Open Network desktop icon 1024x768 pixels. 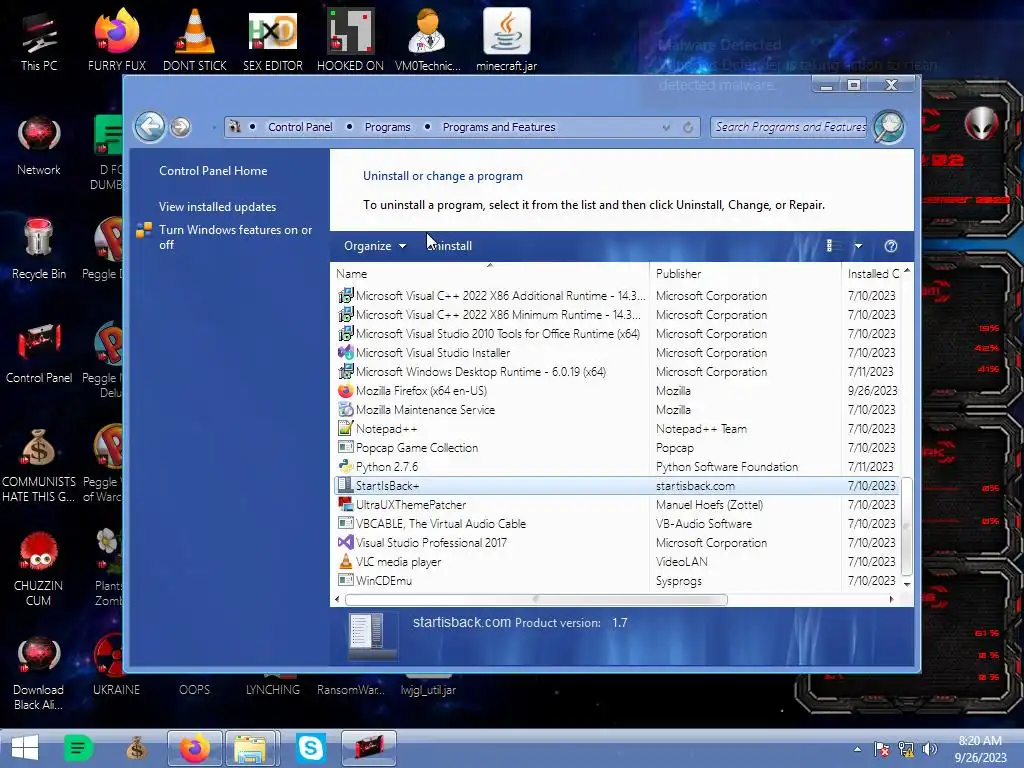[39, 146]
